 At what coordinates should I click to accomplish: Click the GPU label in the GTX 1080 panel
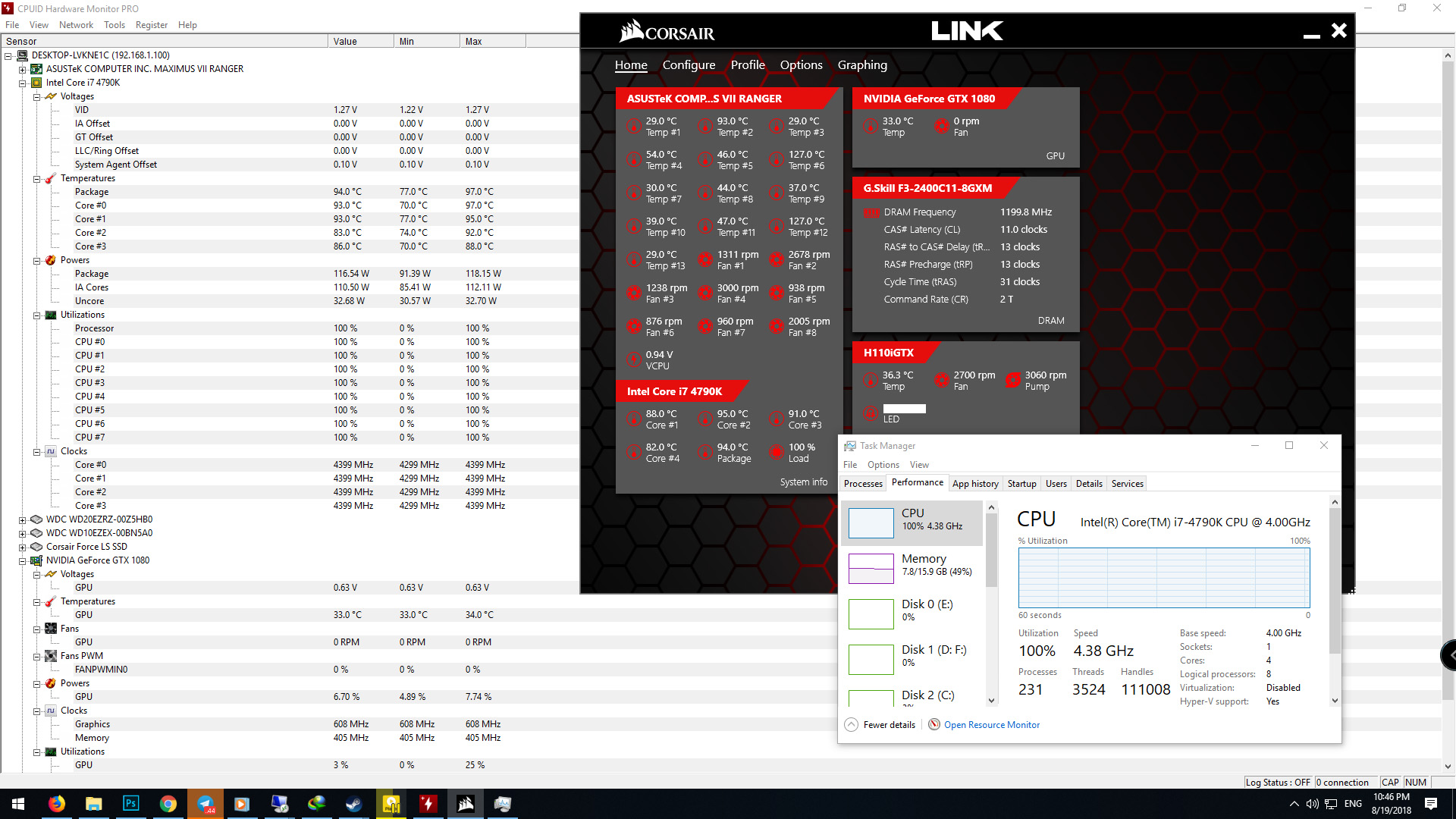point(1055,156)
